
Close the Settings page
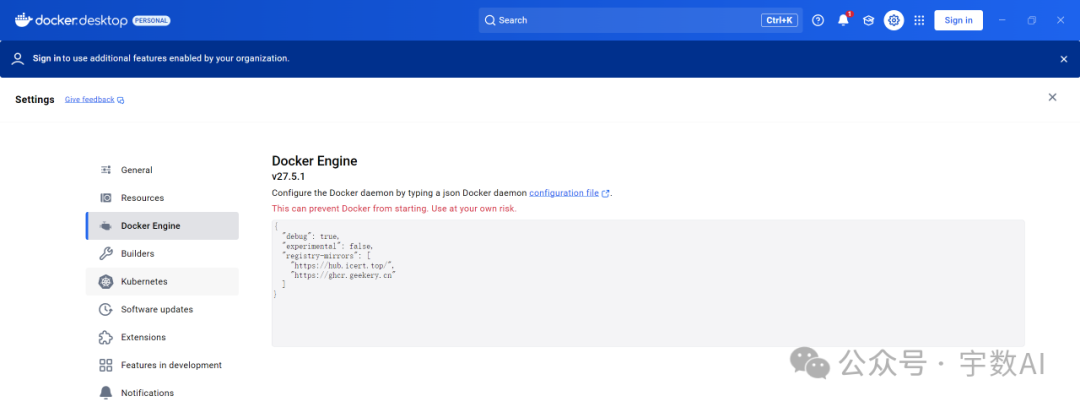click(1052, 97)
